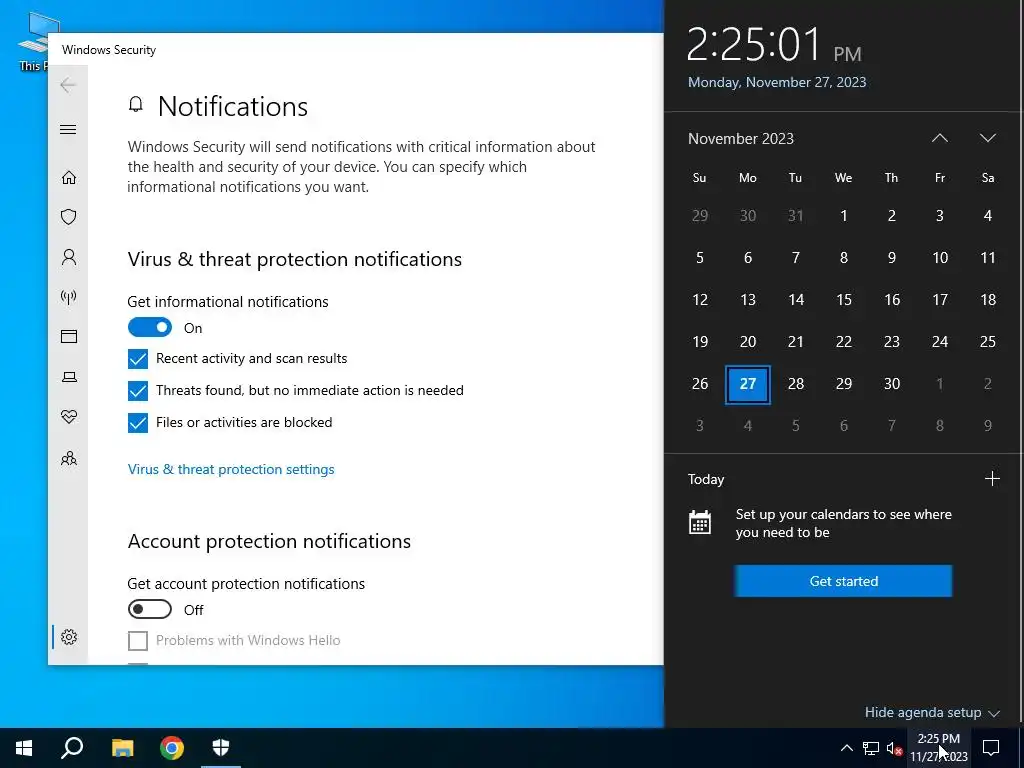The height and width of the screenshot is (768, 1024).
Task: Select November 13 in the calendar
Action: [748, 300]
